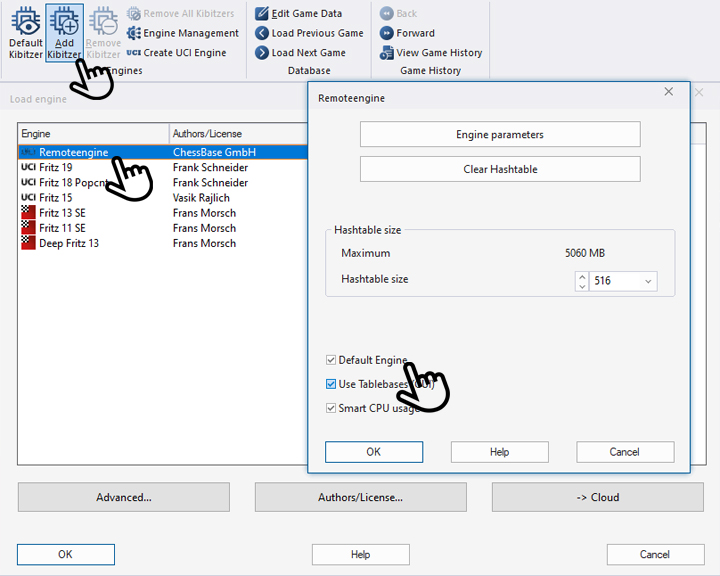This screenshot has height=576, width=720.
Task: Click the Engine parameters button
Action: point(499,135)
